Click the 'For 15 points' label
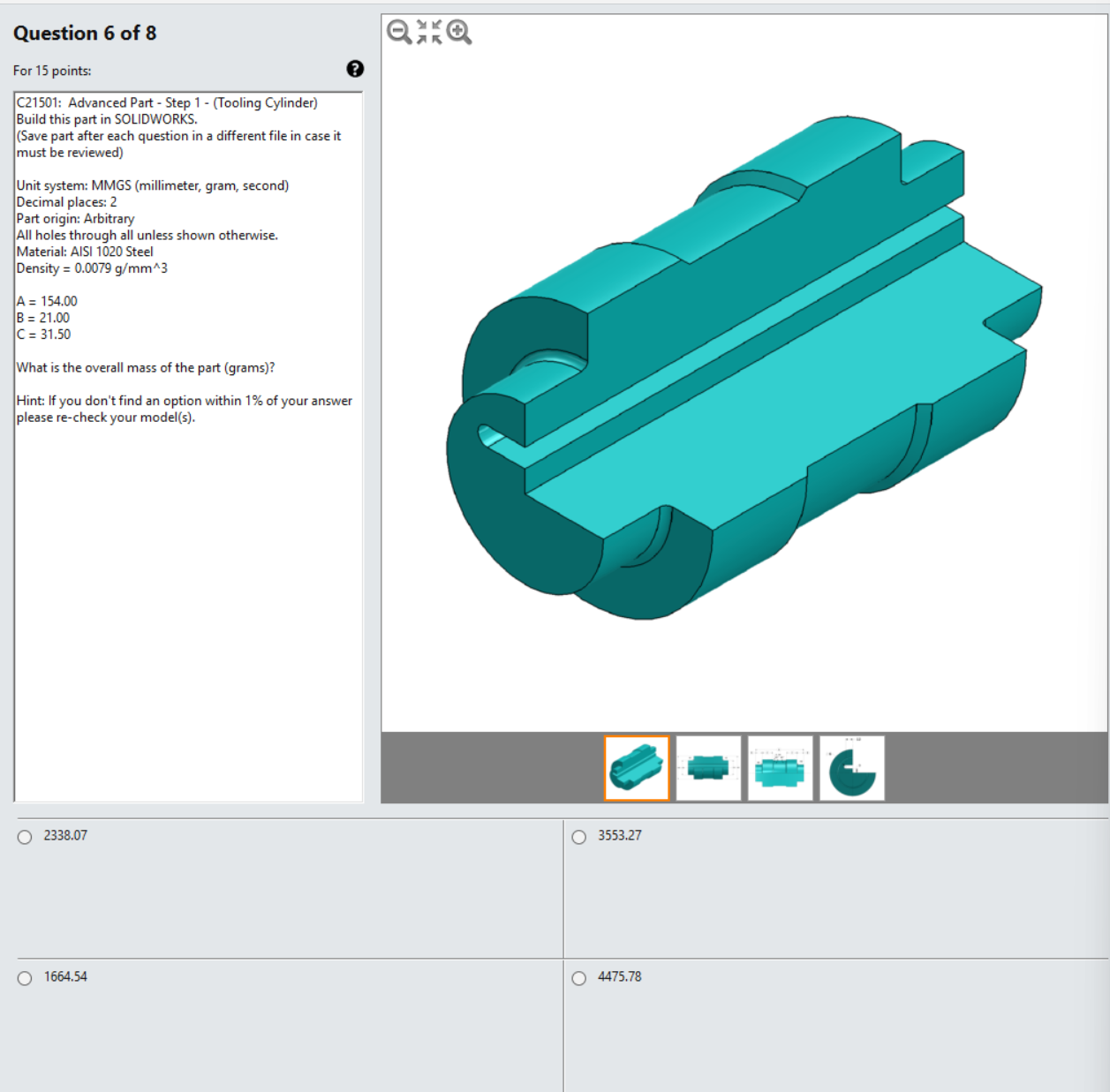 52,71
